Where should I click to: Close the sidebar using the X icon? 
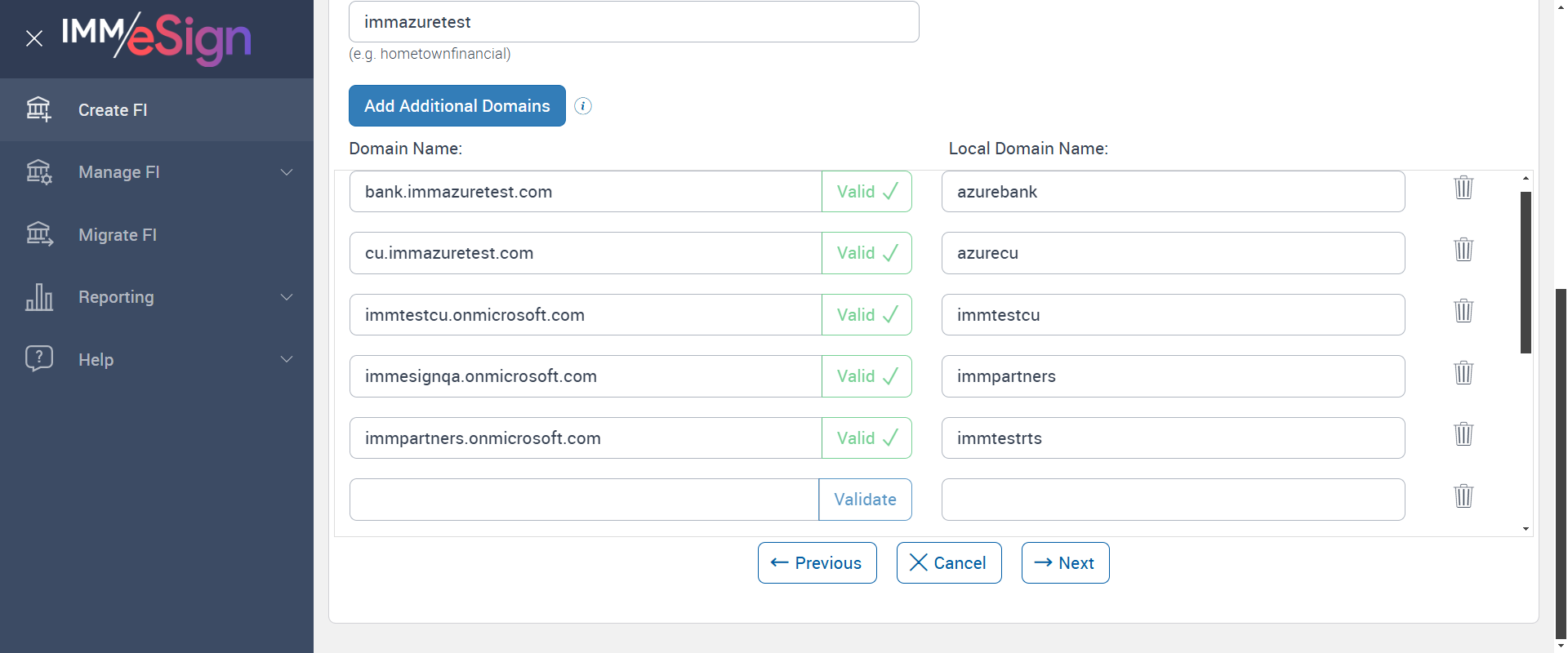34,38
